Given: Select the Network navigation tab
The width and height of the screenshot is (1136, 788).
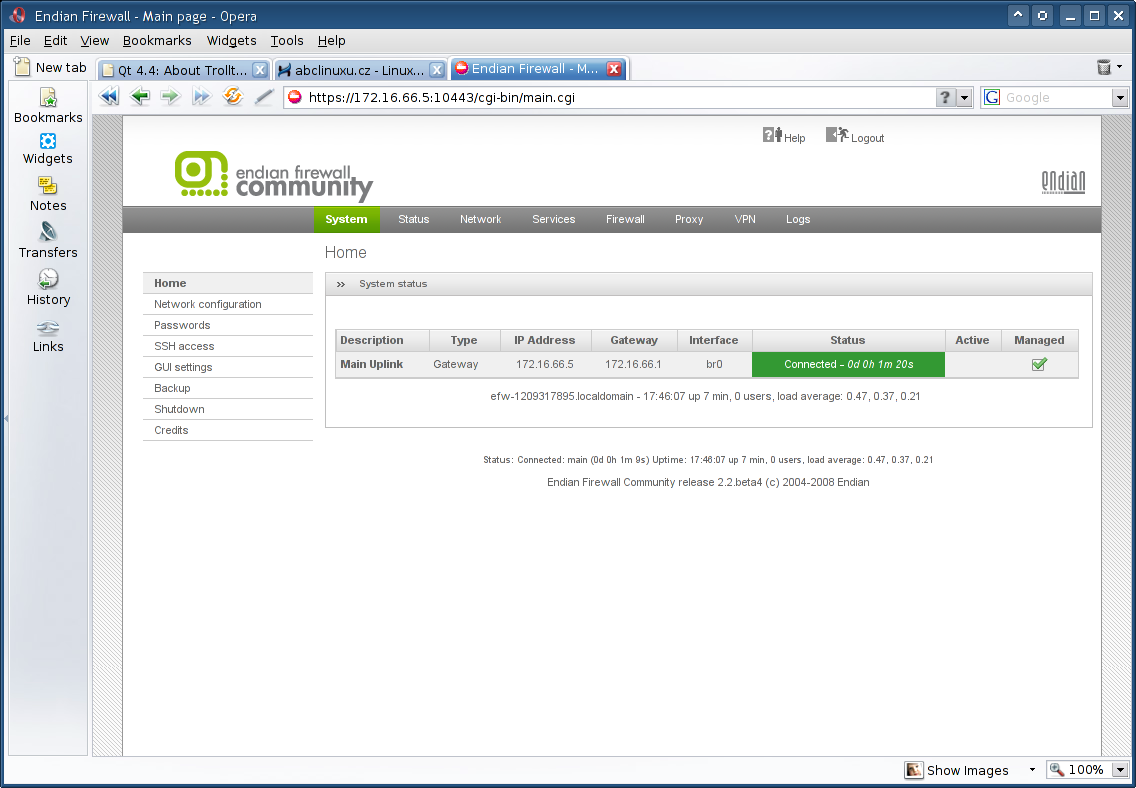Looking at the screenshot, I should point(480,219).
